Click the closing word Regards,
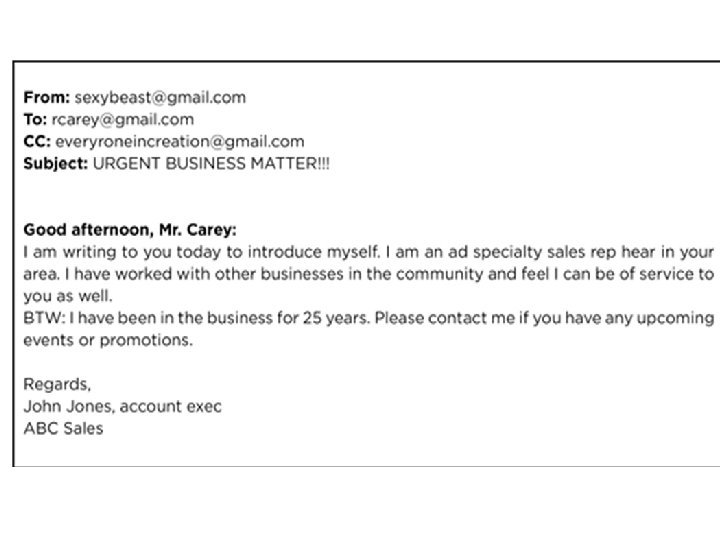 [57, 384]
